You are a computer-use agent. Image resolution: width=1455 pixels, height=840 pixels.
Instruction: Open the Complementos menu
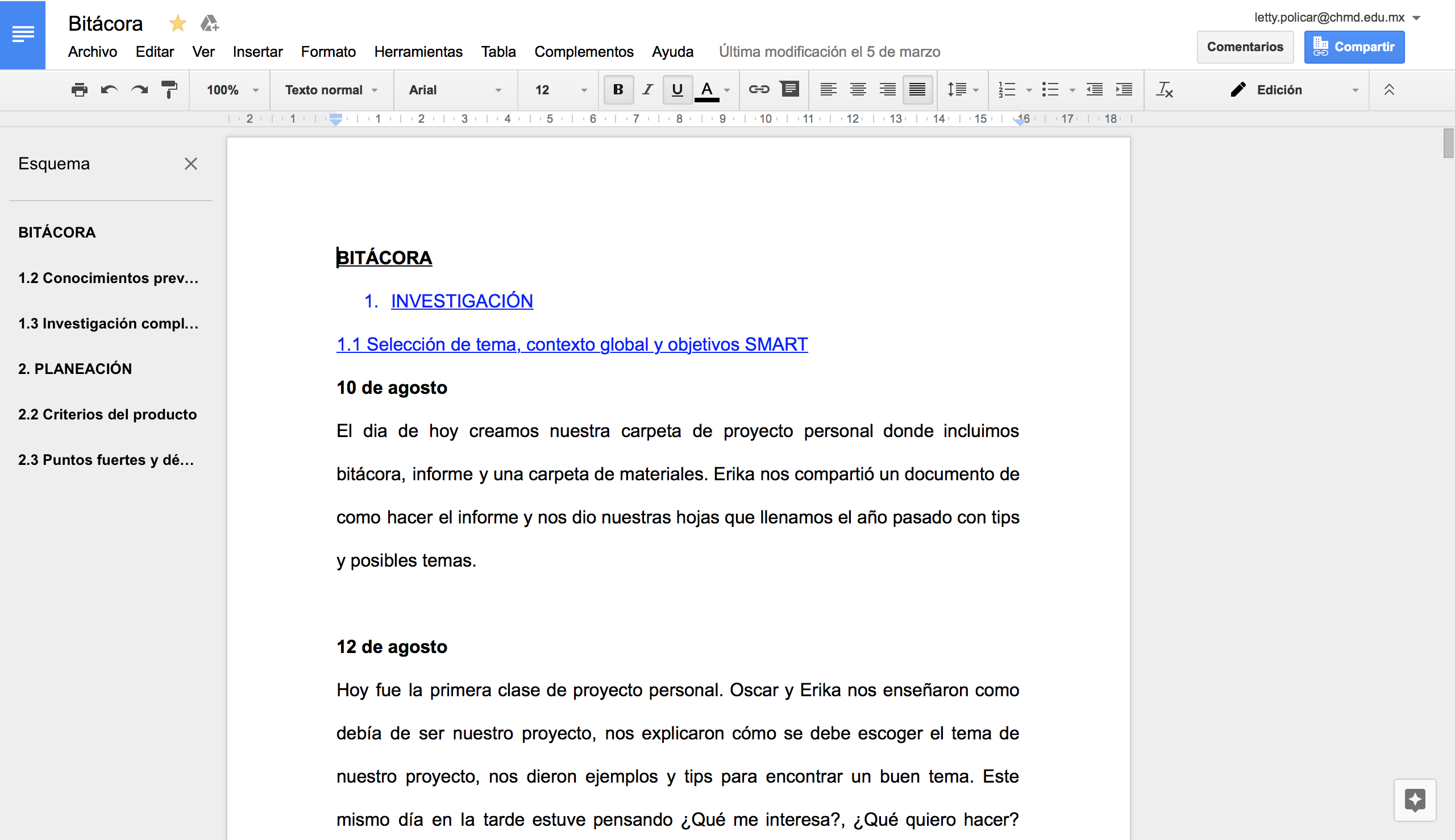pyautogui.click(x=584, y=51)
